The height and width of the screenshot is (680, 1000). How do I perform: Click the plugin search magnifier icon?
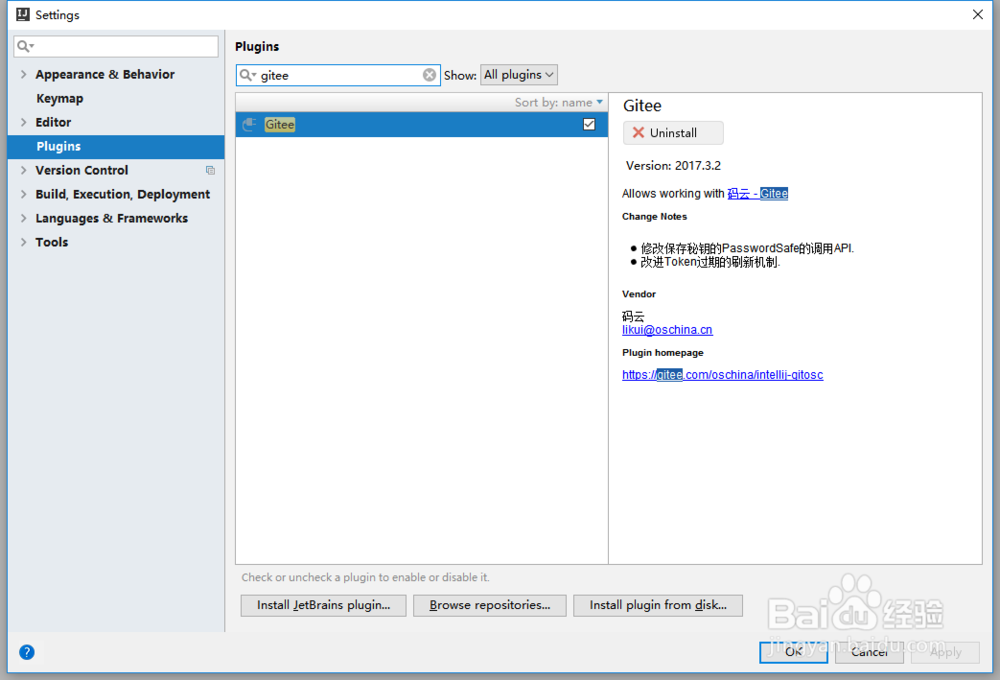247,75
